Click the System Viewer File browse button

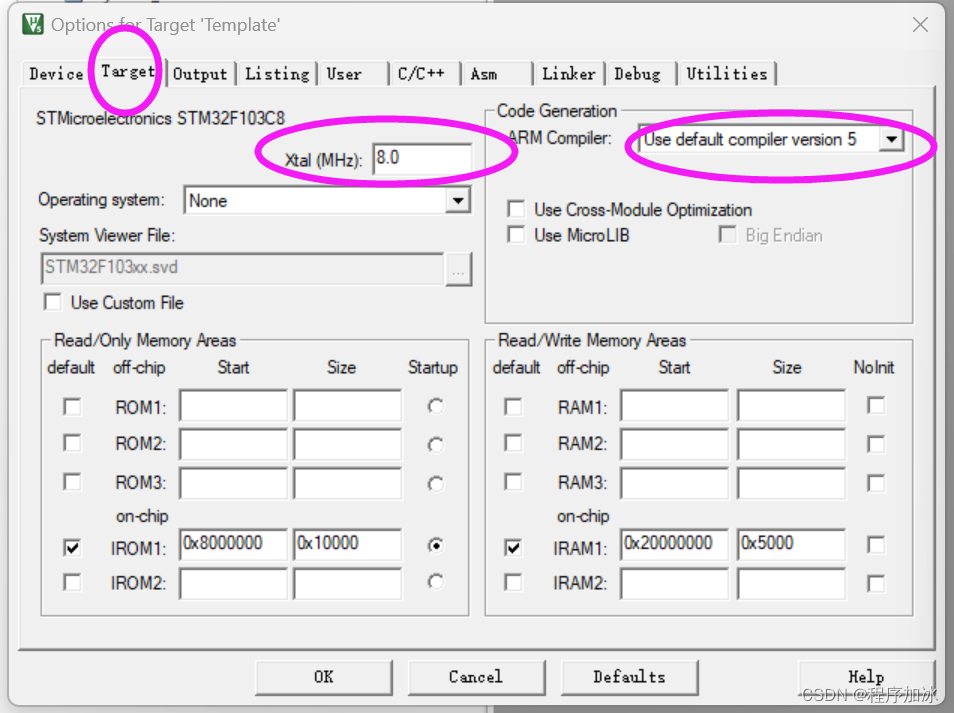coord(458,269)
